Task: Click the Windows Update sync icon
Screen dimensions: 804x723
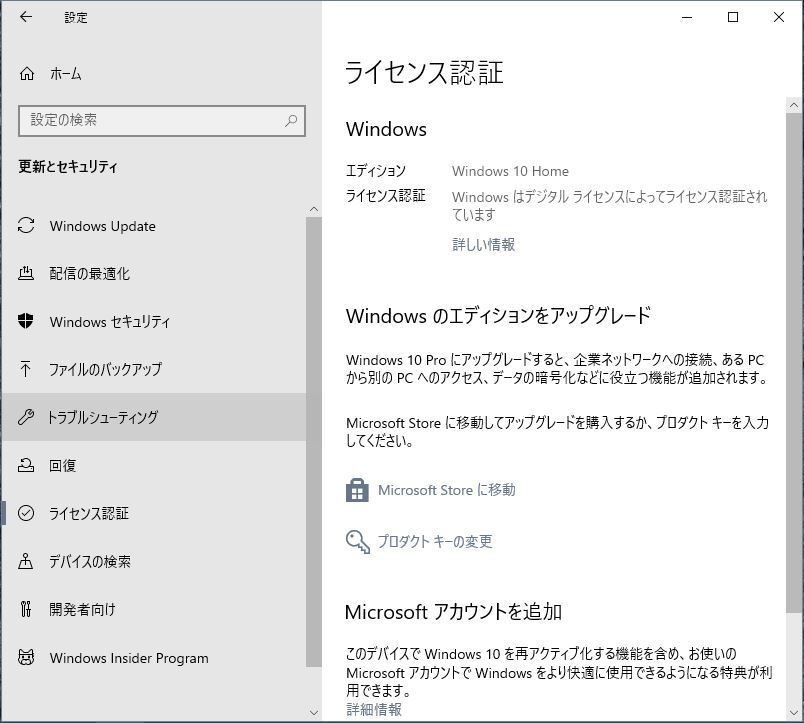Action: click(26, 226)
